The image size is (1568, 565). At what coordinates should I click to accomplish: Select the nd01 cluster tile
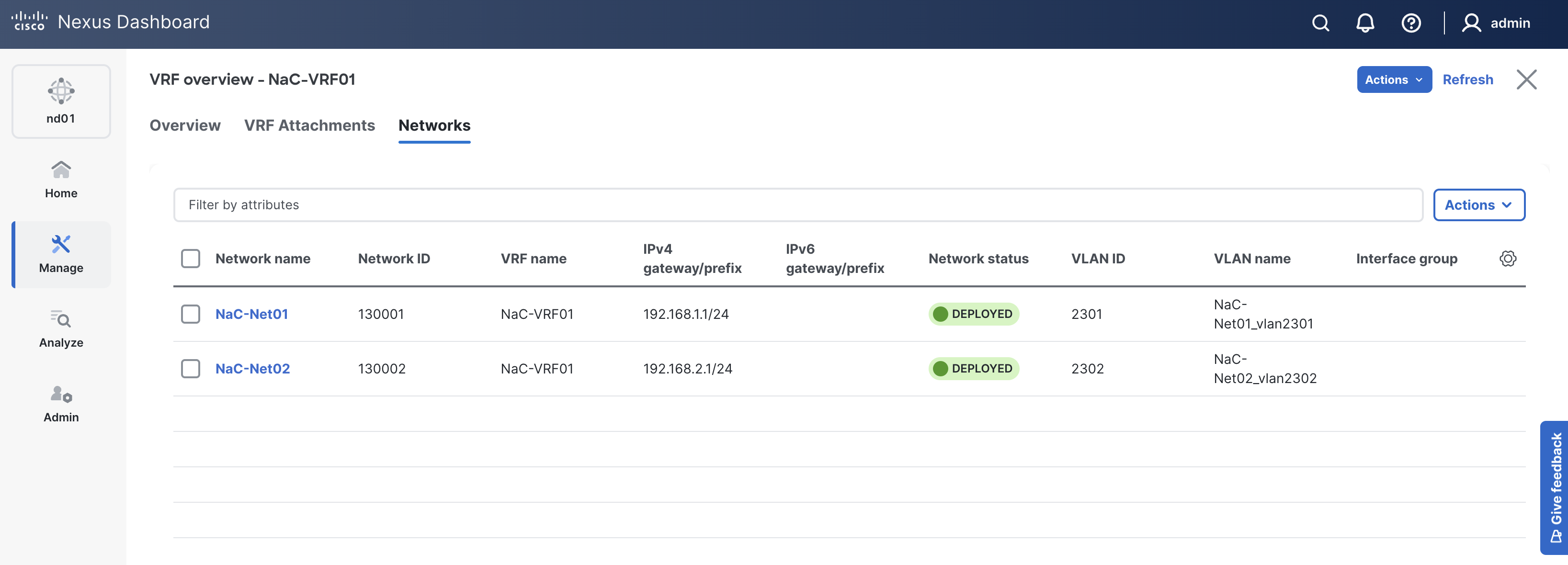click(61, 102)
